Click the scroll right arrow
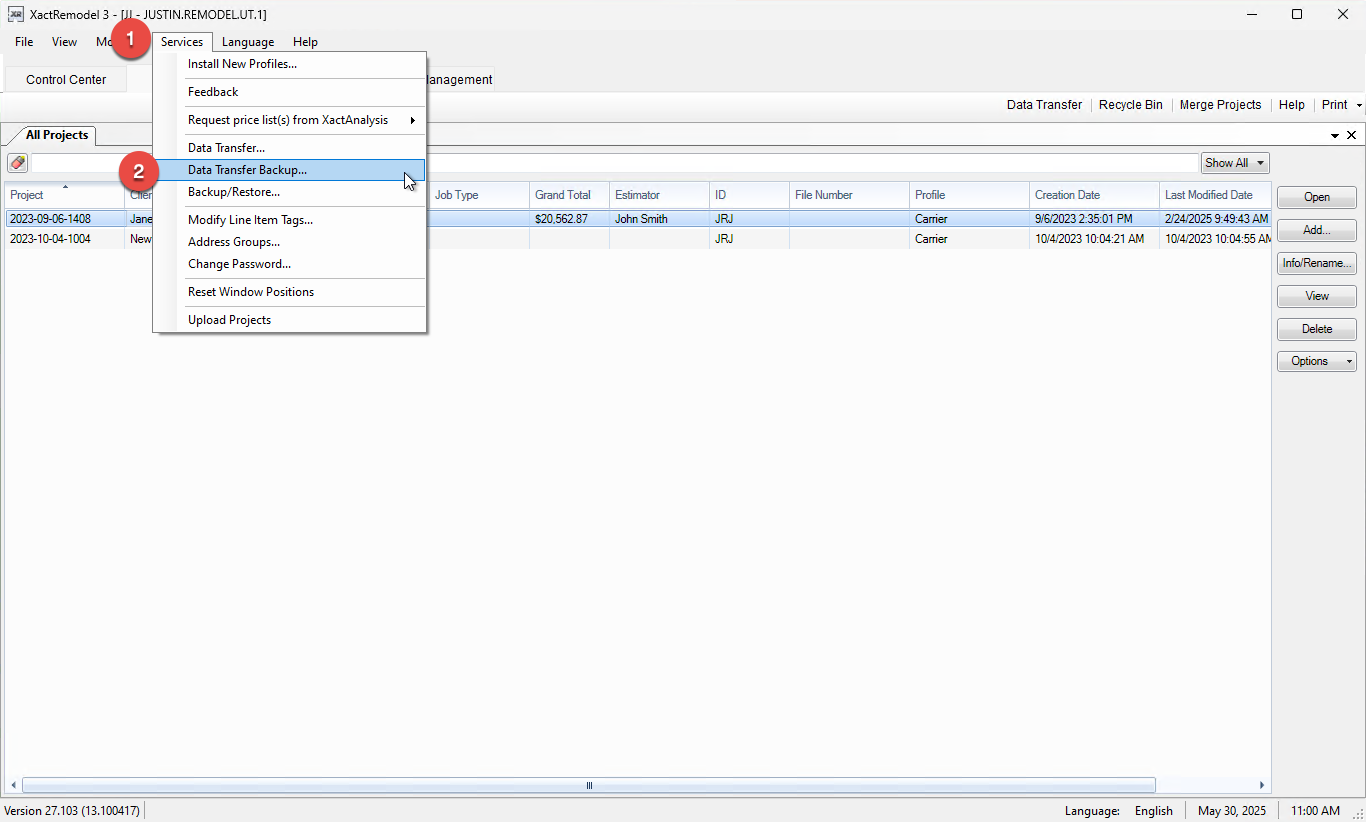Screen dimensions: 1366x822 click(x=1262, y=786)
